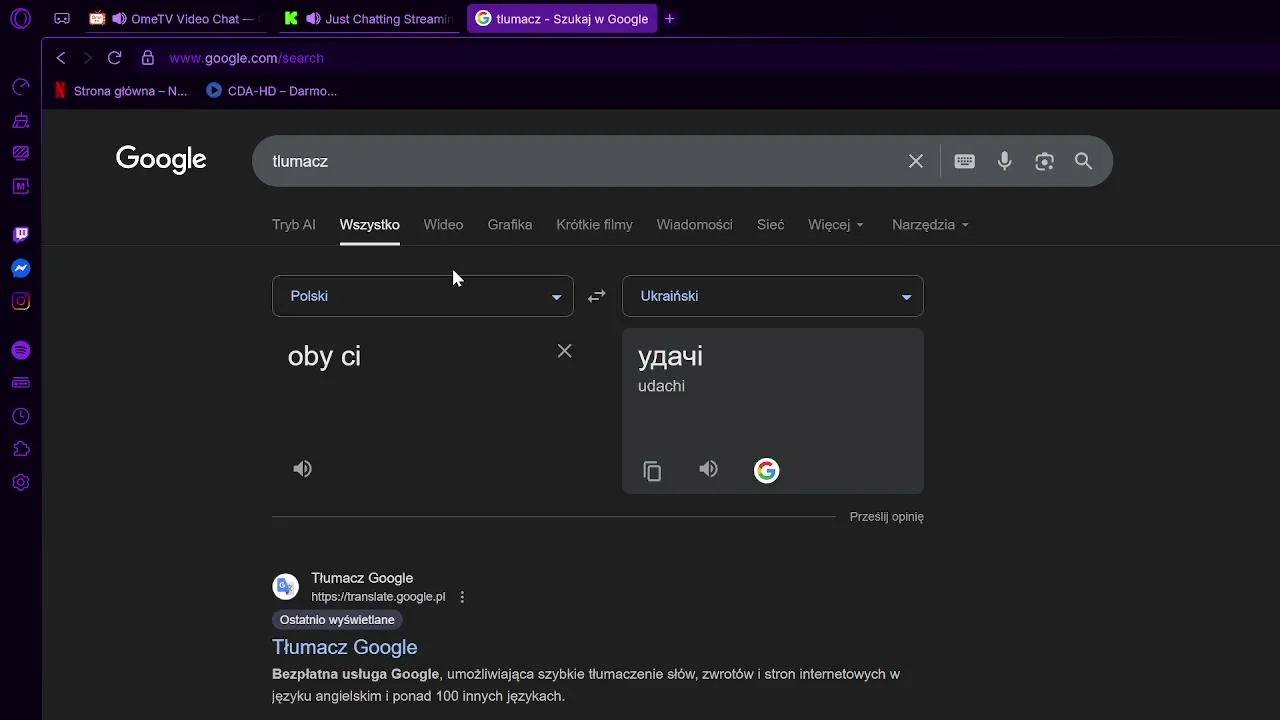This screenshot has height=720, width=1280.
Task: Switch to Tryb AI tab
Action: 294,225
